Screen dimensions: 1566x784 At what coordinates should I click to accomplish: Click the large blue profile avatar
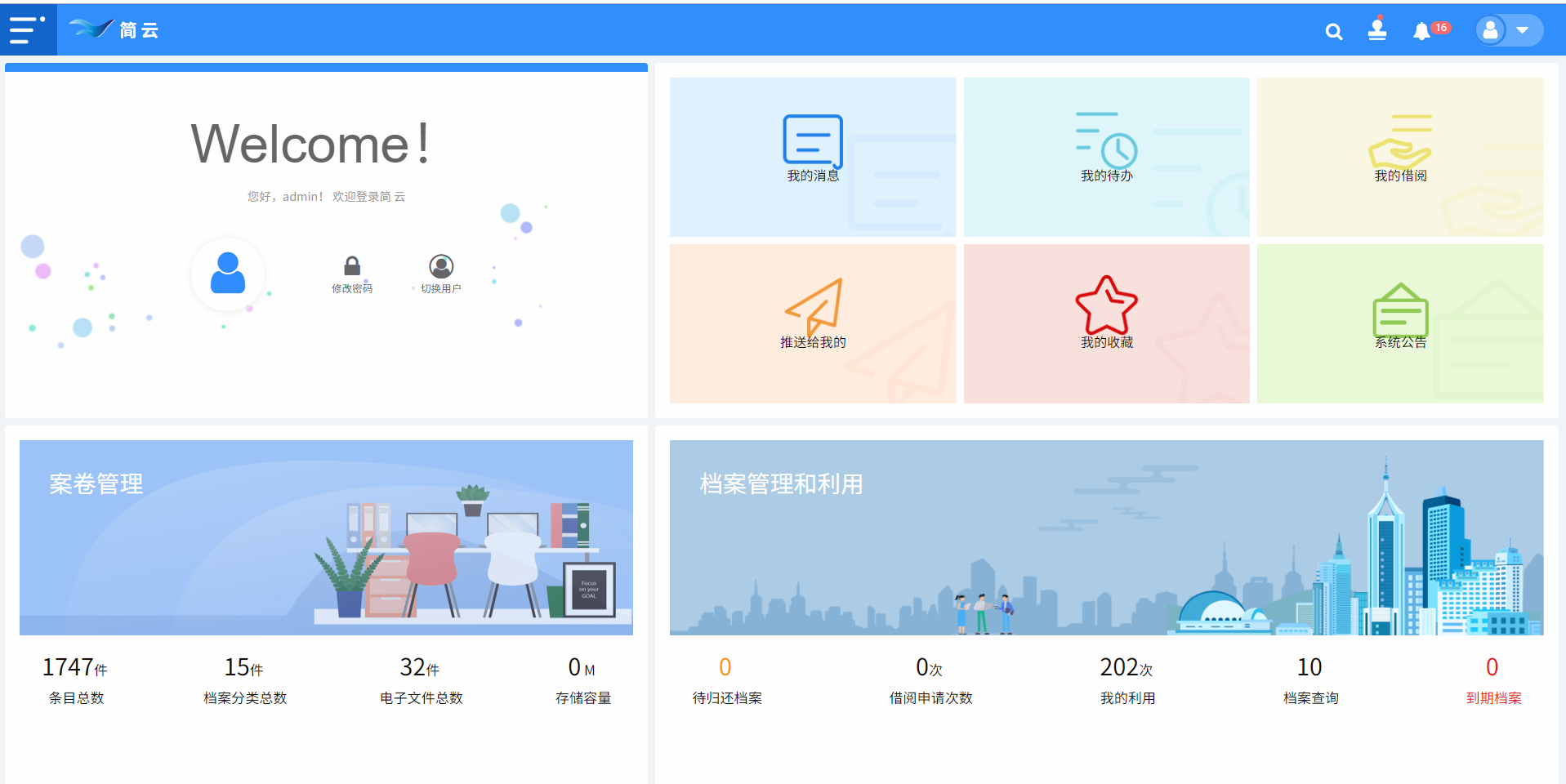228,274
